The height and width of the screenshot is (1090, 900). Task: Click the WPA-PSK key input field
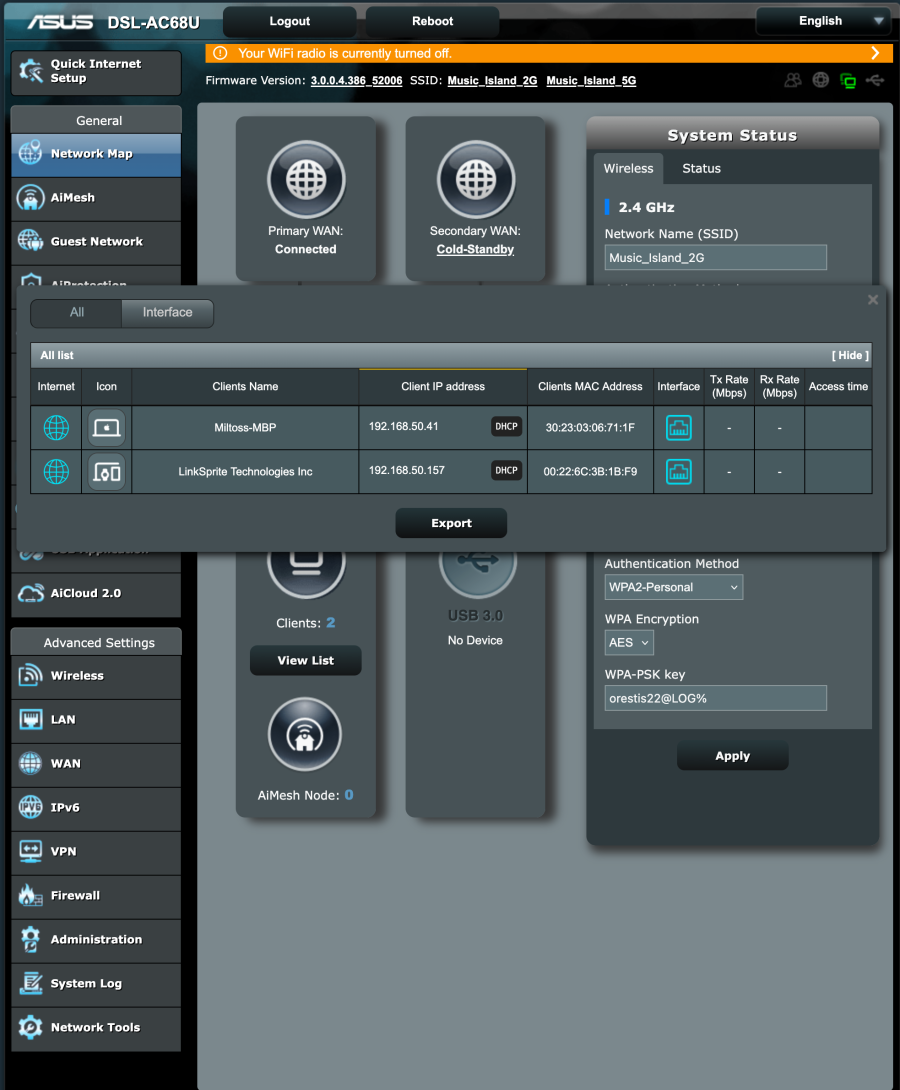715,698
